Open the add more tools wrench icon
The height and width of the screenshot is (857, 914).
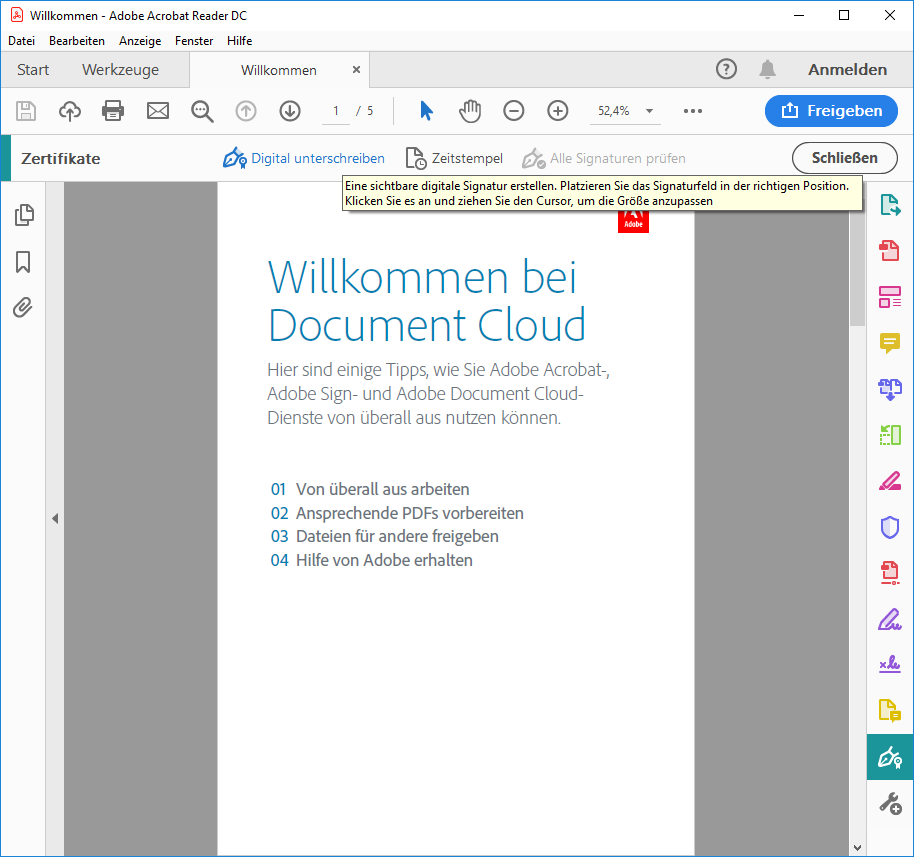[890, 803]
